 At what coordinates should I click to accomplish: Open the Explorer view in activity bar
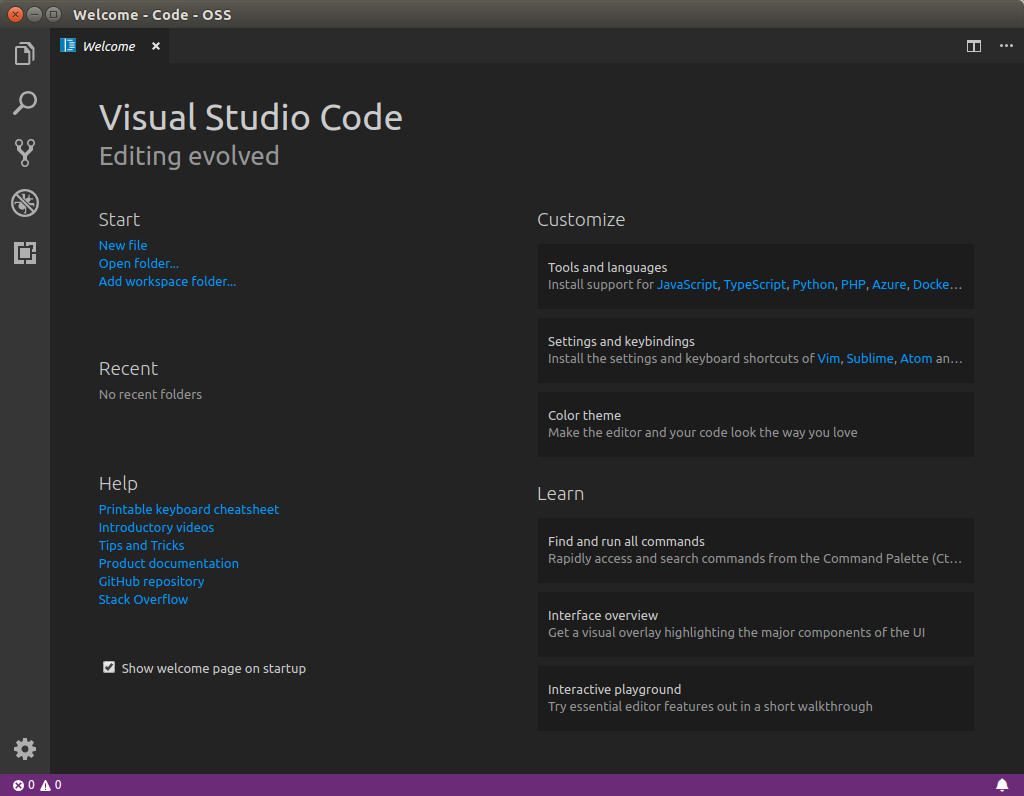[x=25, y=54]
